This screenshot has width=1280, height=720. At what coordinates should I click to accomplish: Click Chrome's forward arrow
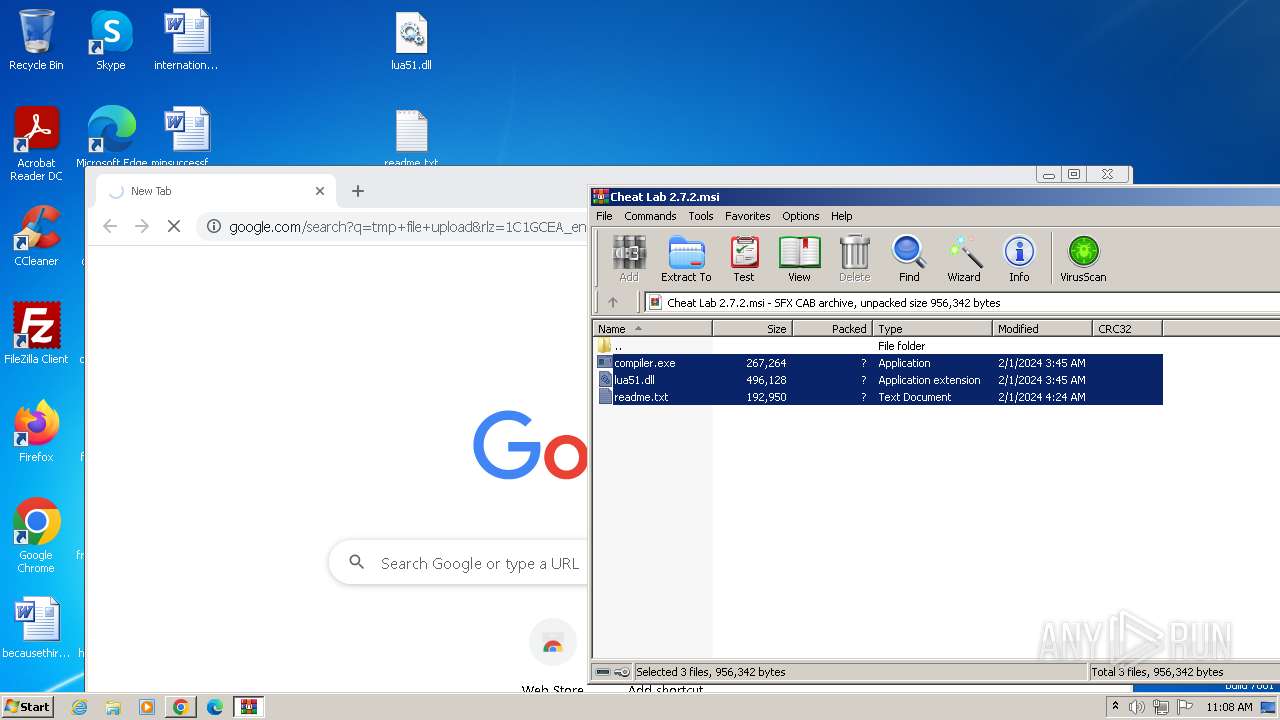142,227
